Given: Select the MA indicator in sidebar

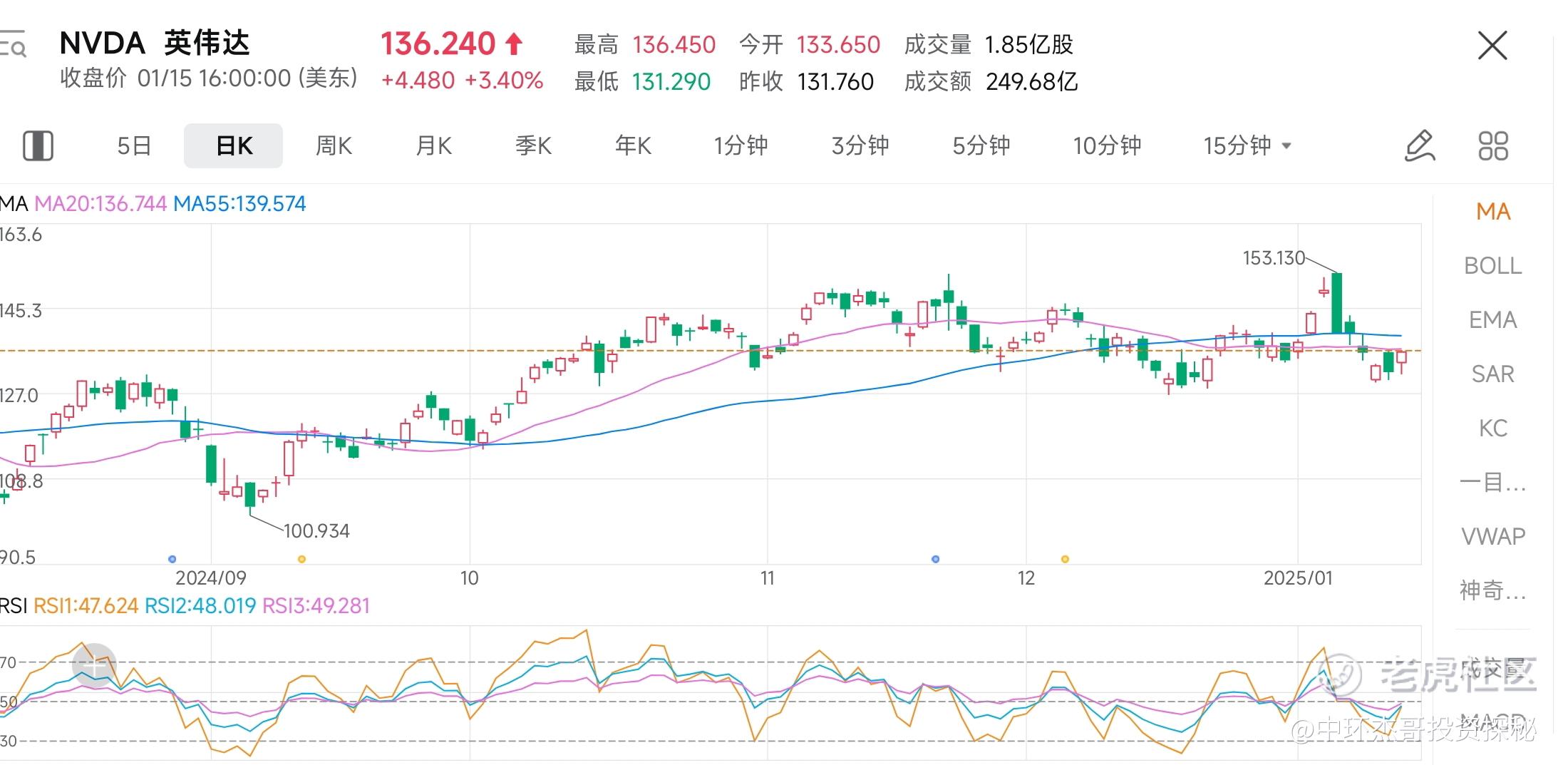Looking at the screenshot, I should (x=1493, y=212).
